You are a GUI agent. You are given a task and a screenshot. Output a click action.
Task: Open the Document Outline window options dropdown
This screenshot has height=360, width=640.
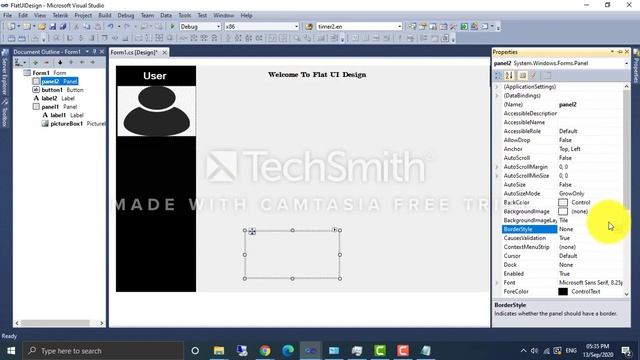point(87,52)
